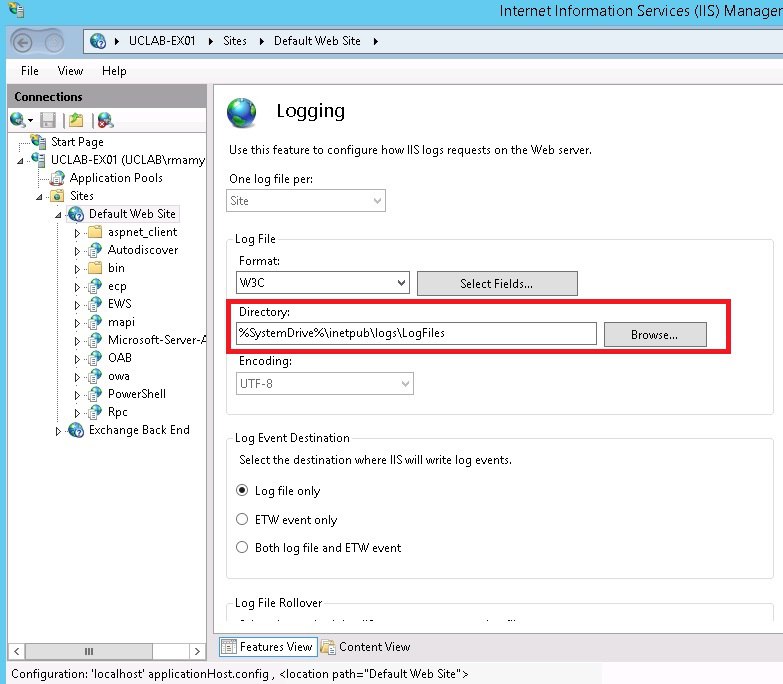Expand the PowerShell tree node
This screenshot has width=783, height=684.
(x=77, y=395)
